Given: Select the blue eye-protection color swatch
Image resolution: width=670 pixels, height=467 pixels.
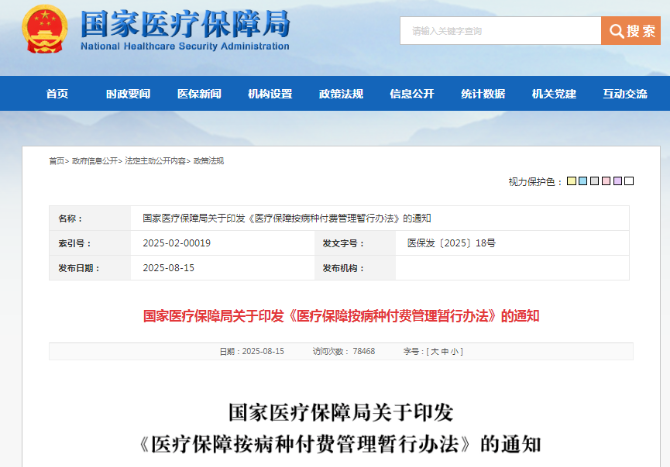Looking at the screenshot, I should [582, 181].
